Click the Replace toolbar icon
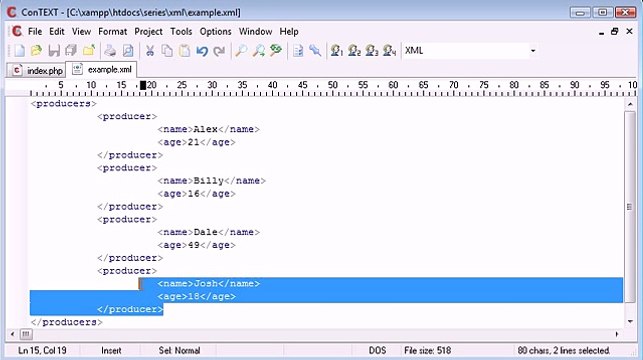Screen dimensions: 643x360 pos(276,51)
